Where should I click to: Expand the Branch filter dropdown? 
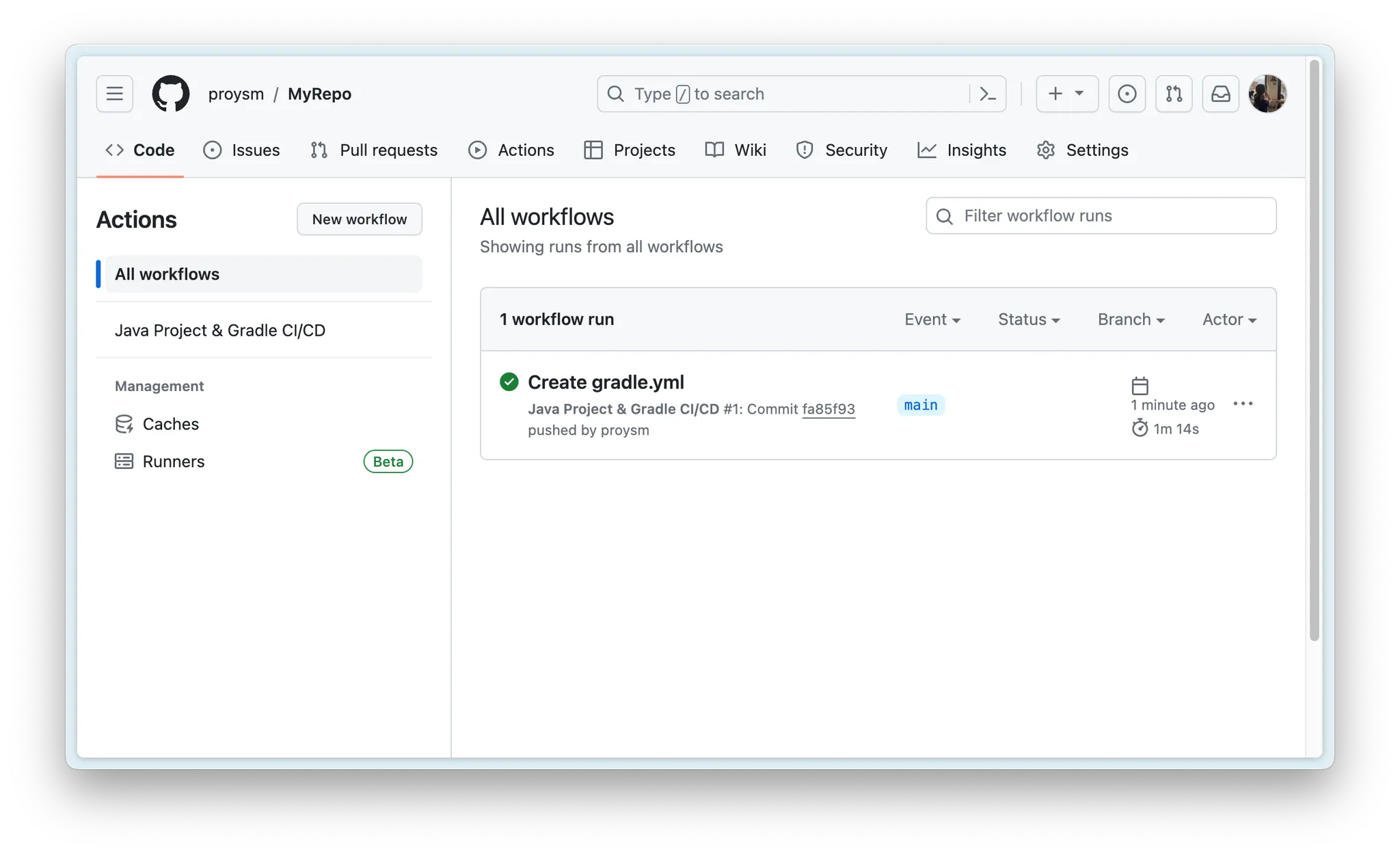1131,319
